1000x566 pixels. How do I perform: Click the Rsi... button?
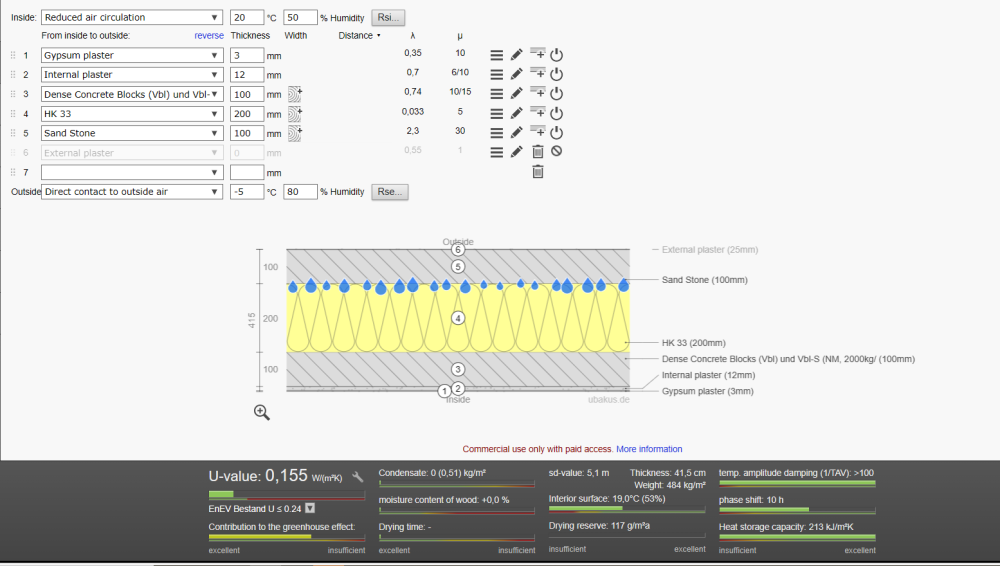pyautogui.click(x=388, y=17)
